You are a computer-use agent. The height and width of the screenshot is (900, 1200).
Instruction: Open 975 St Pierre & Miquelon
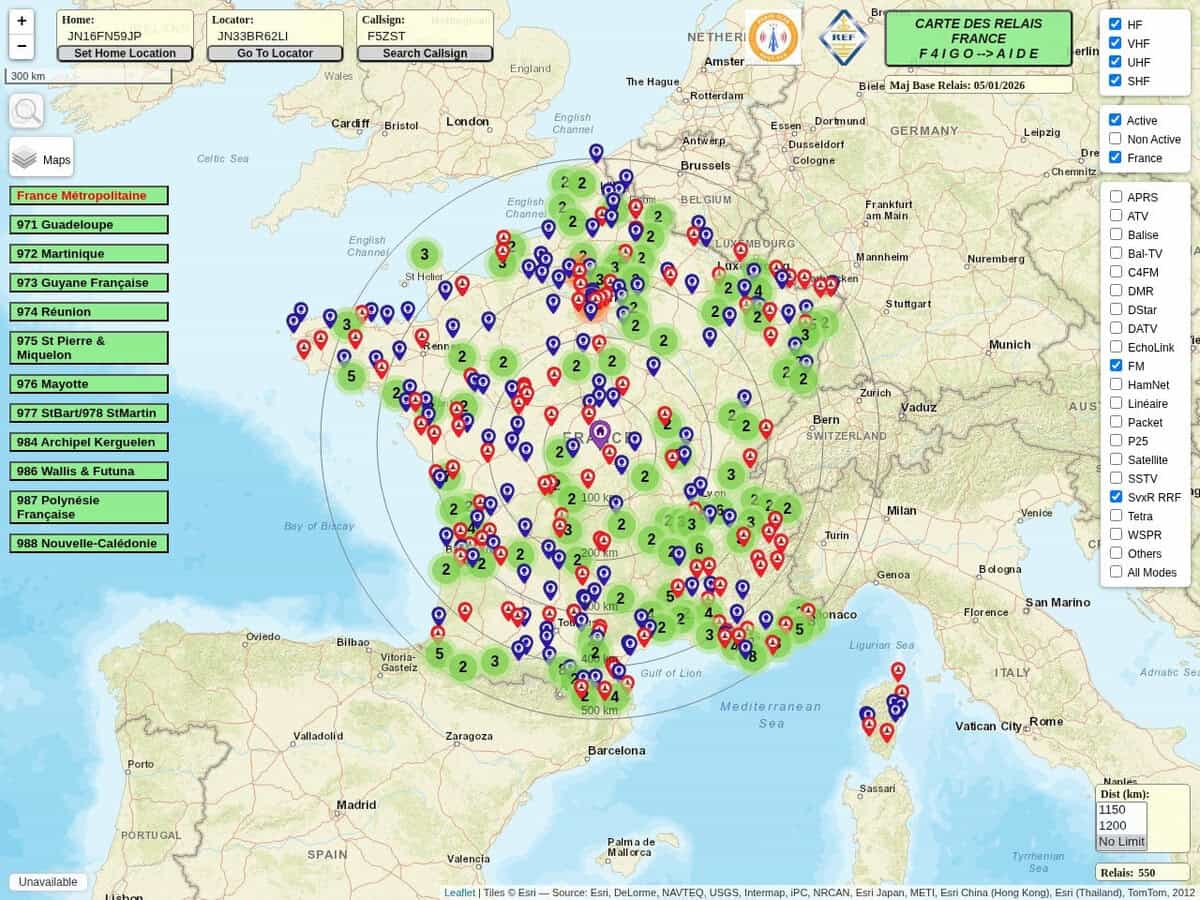(x=89, y=347)
